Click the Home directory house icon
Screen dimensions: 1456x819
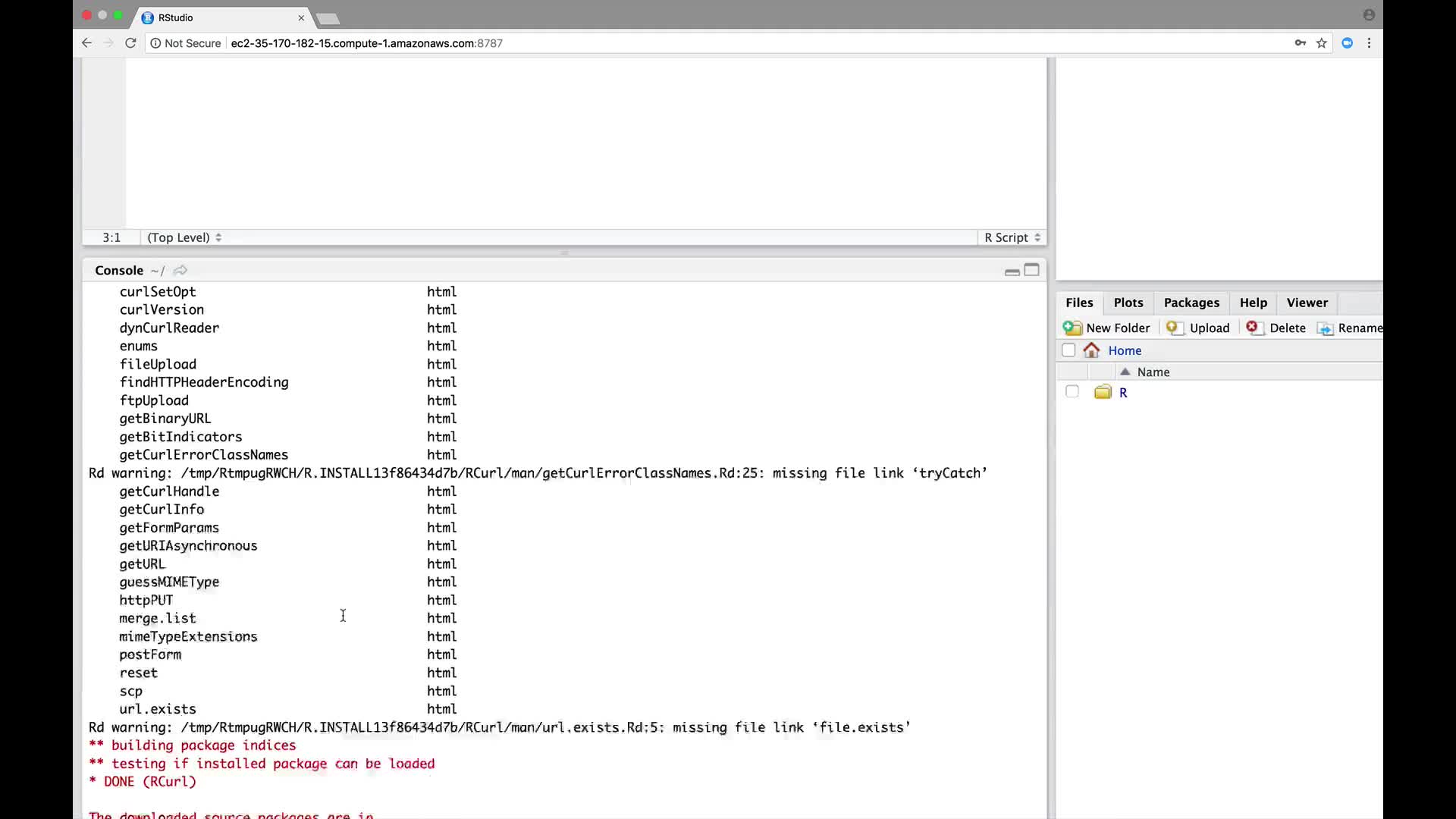pyautogui.click(x=1091, y=350)
